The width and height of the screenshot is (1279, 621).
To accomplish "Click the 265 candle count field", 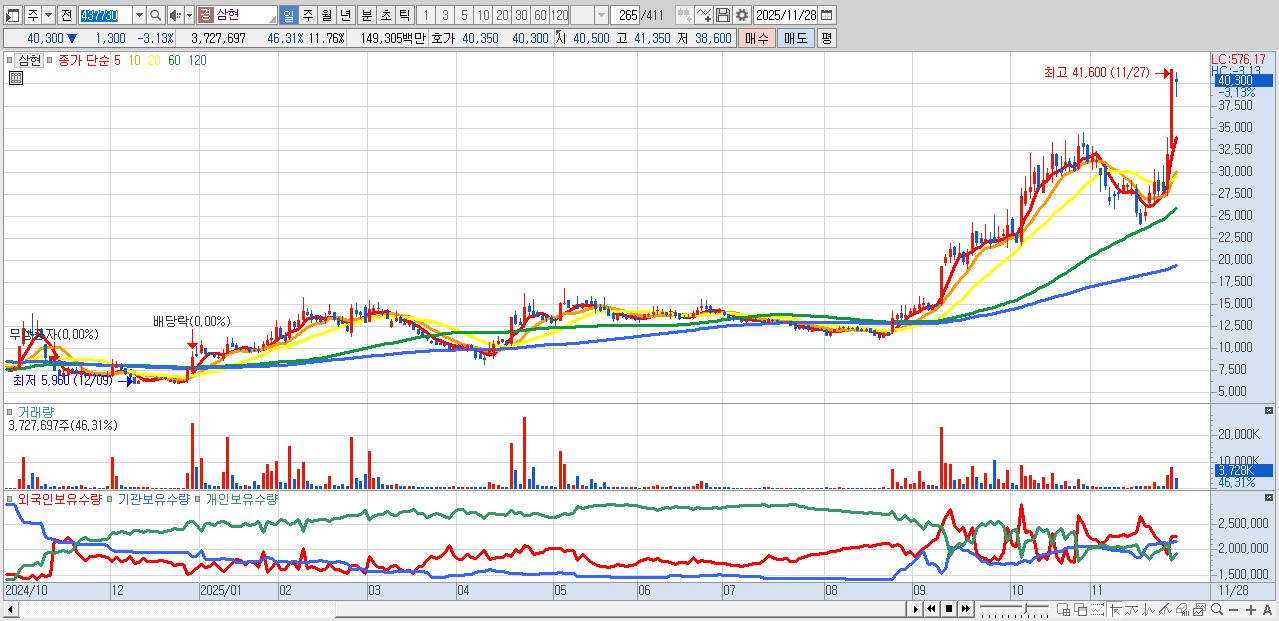I will point(625,15).
